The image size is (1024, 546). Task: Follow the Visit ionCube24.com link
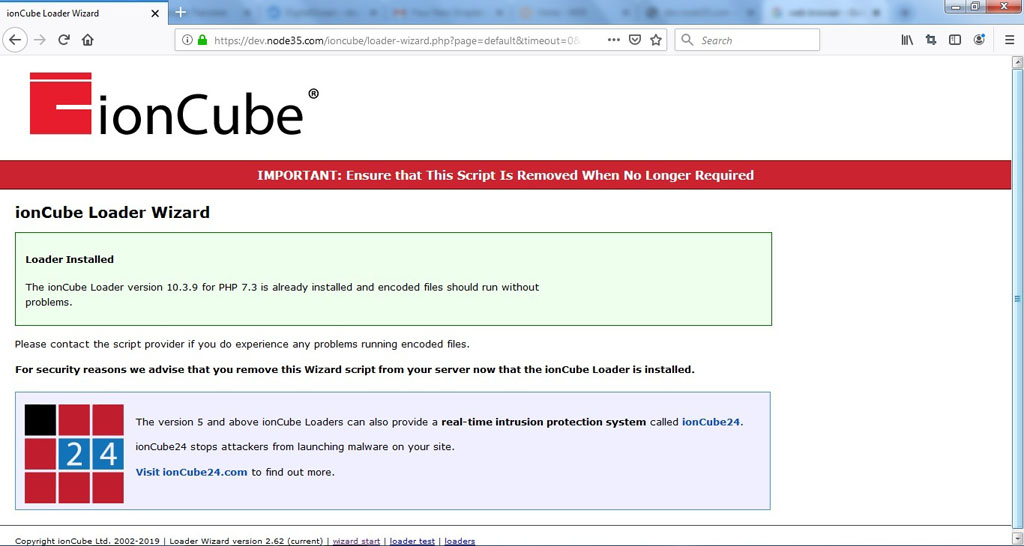191,472
